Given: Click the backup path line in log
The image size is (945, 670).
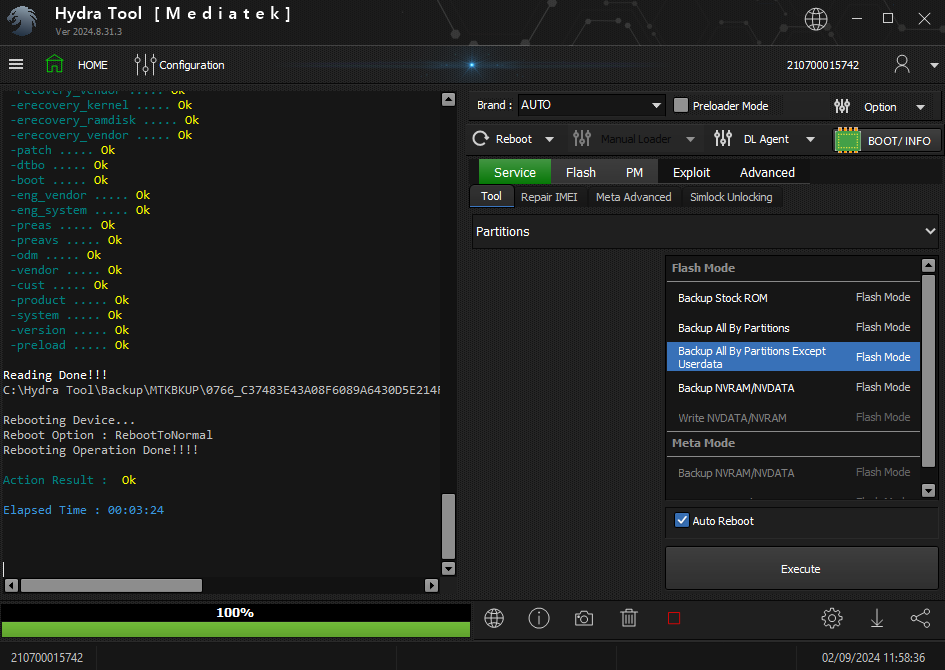Looking at the screenshot, I should point(222,390).
